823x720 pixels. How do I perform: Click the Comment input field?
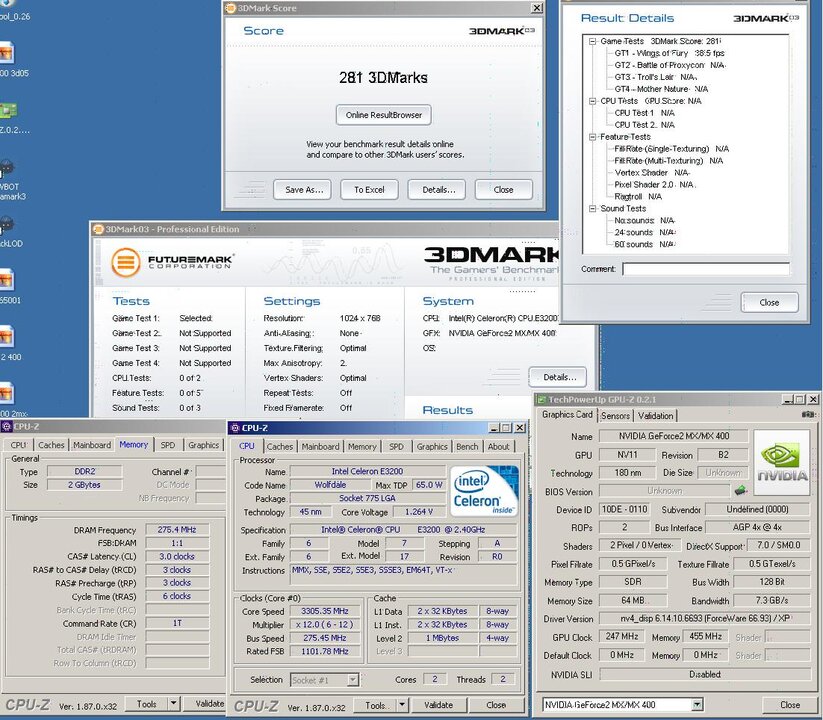pyautogui.click(x=706, y=269)
